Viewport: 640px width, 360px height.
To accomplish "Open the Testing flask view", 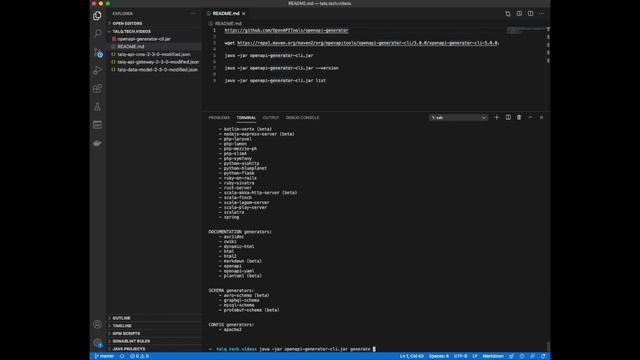I will click(97, 107).
